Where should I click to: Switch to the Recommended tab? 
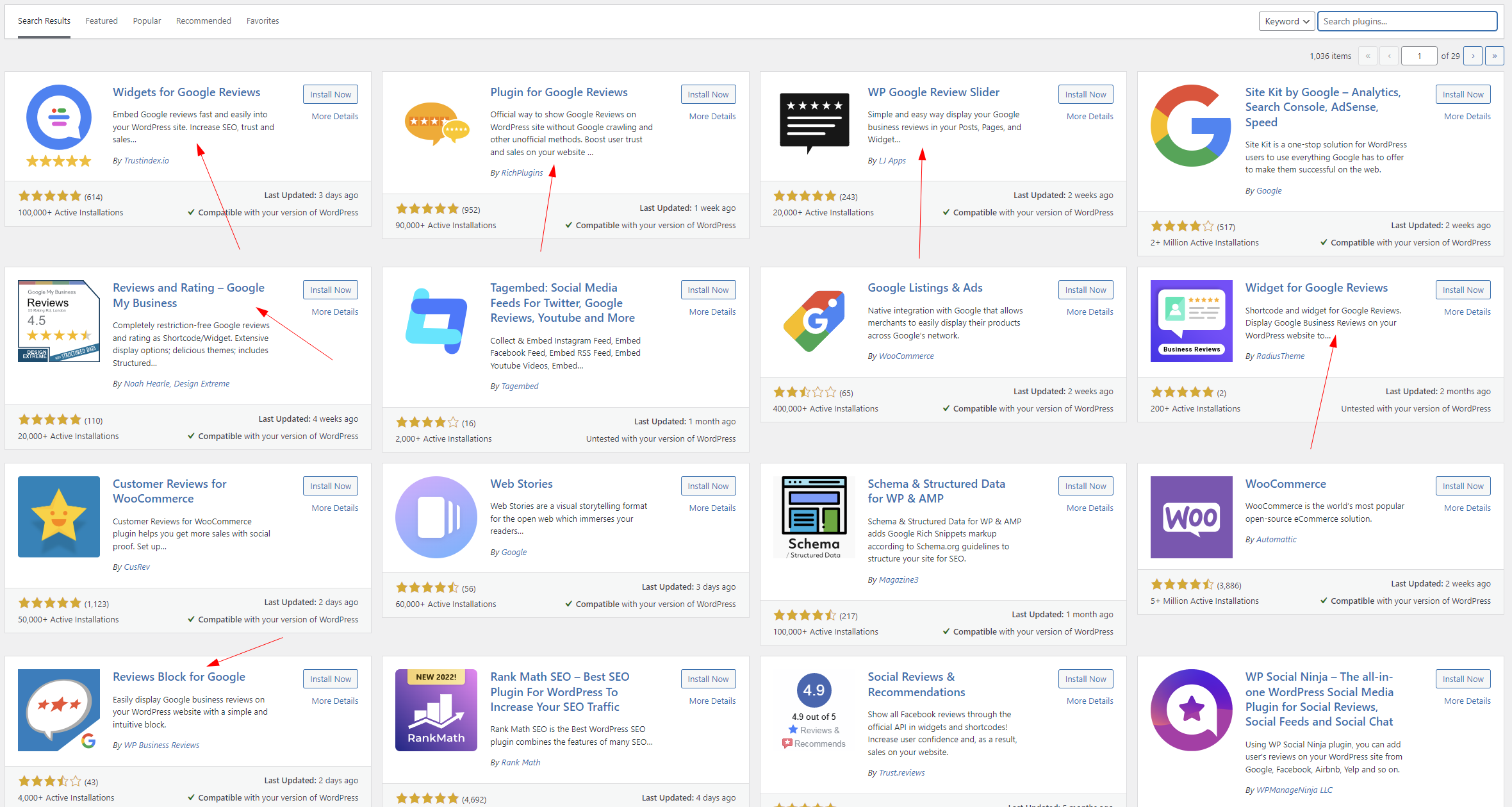click(x=204, y=21)
